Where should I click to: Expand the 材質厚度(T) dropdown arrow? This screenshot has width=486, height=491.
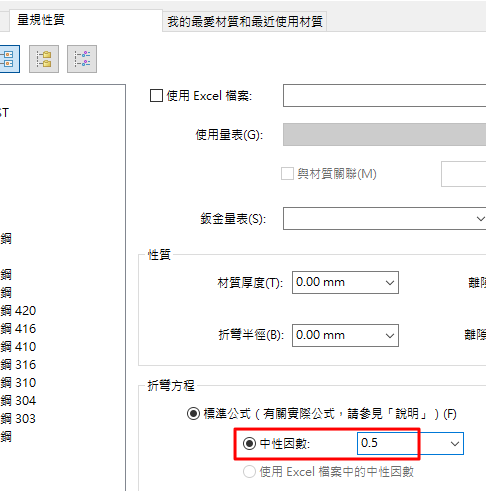tap(390, 283)
